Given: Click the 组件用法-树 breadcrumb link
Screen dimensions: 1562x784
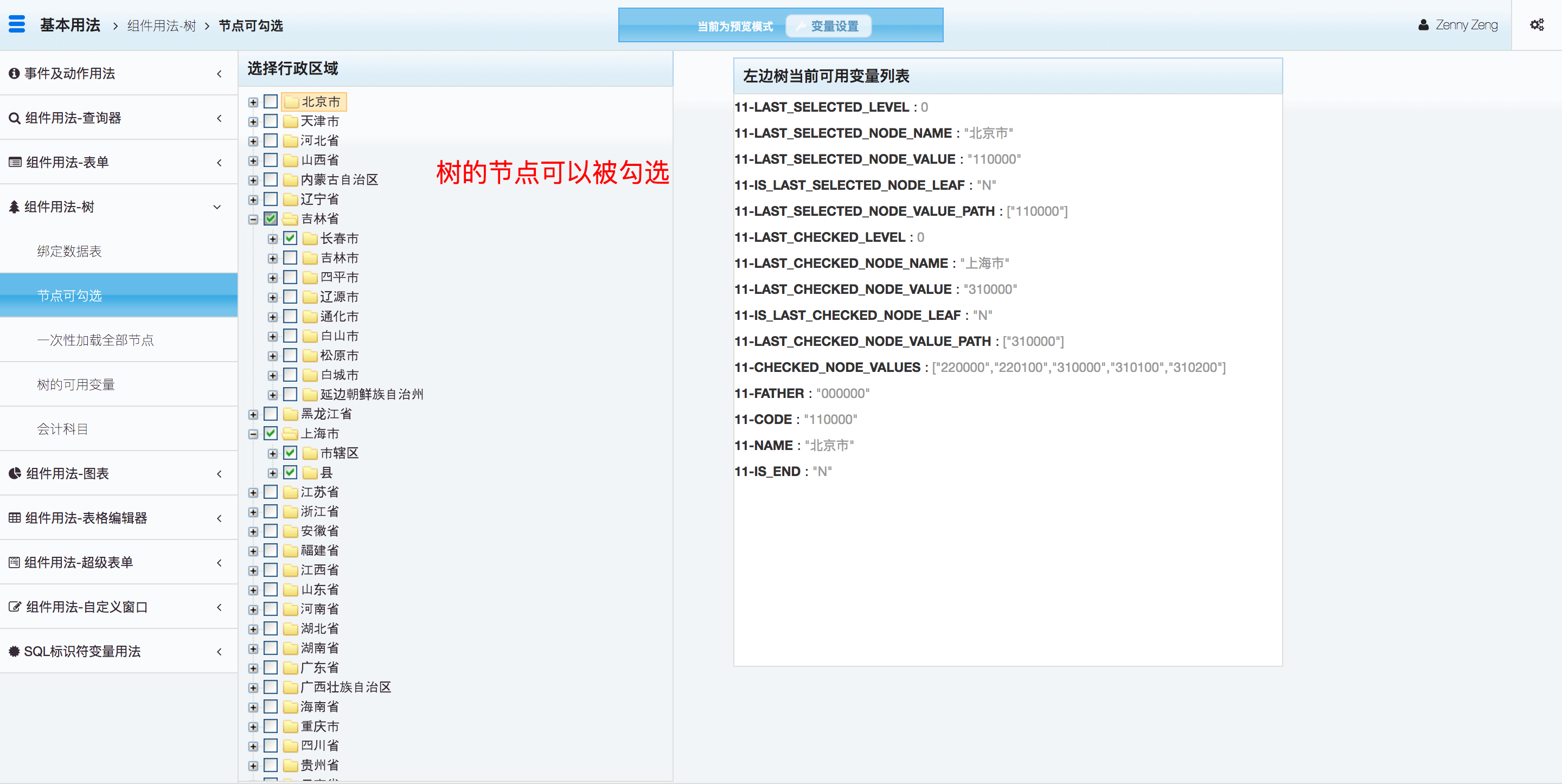Looking at the screenshot, I should tap(161, 25).
